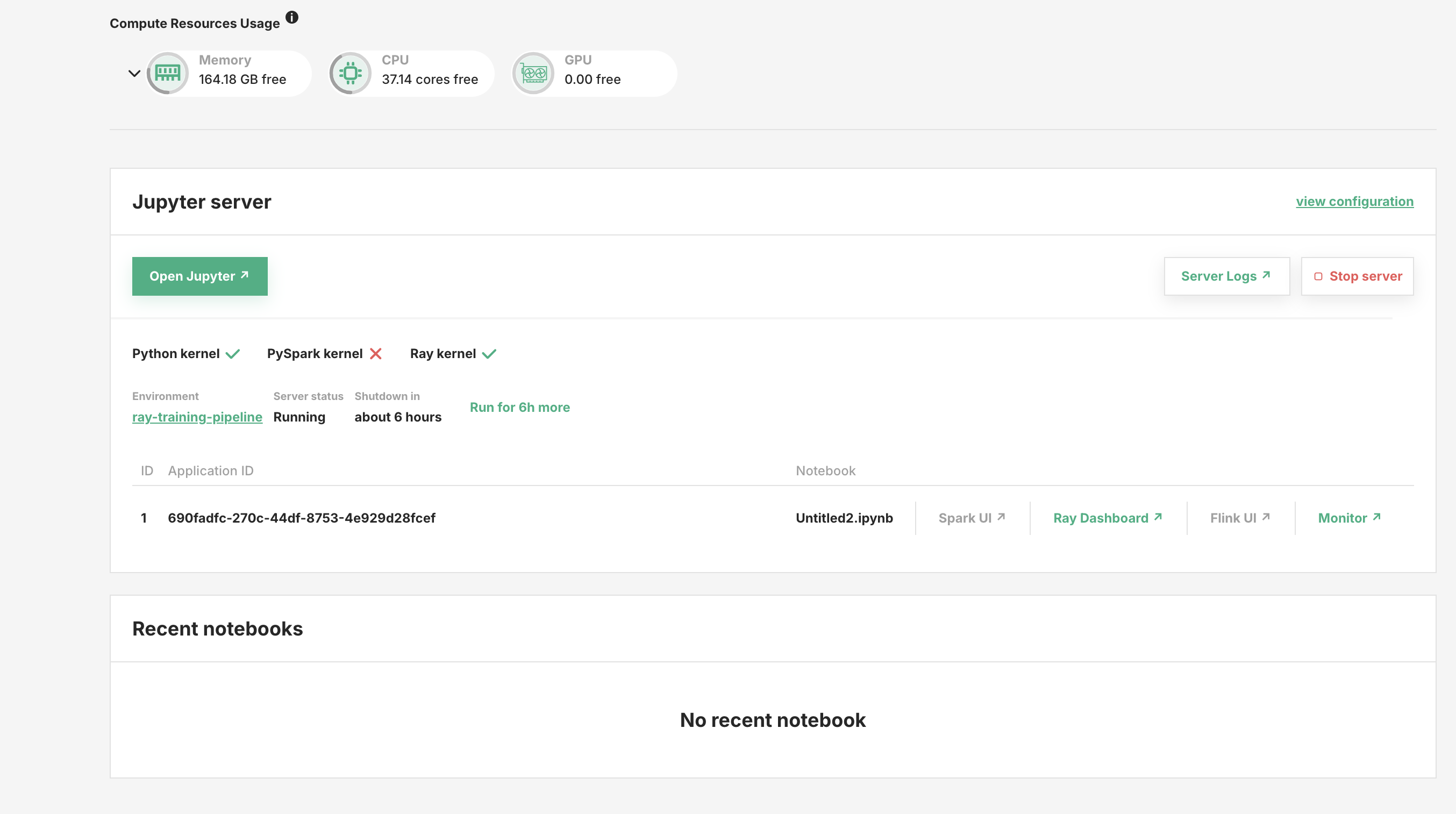Click the green check beside Ray kernel
This screenshot has height=814, width=1456.
[488, 353]
